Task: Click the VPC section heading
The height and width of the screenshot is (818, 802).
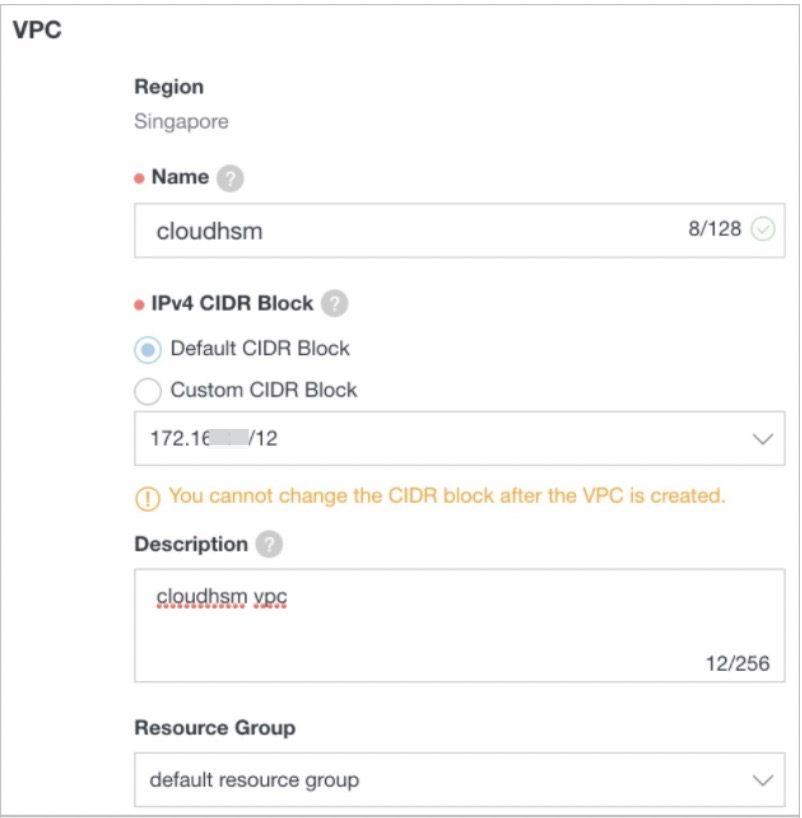Action: pyautogui.click(x=37, y=30)
